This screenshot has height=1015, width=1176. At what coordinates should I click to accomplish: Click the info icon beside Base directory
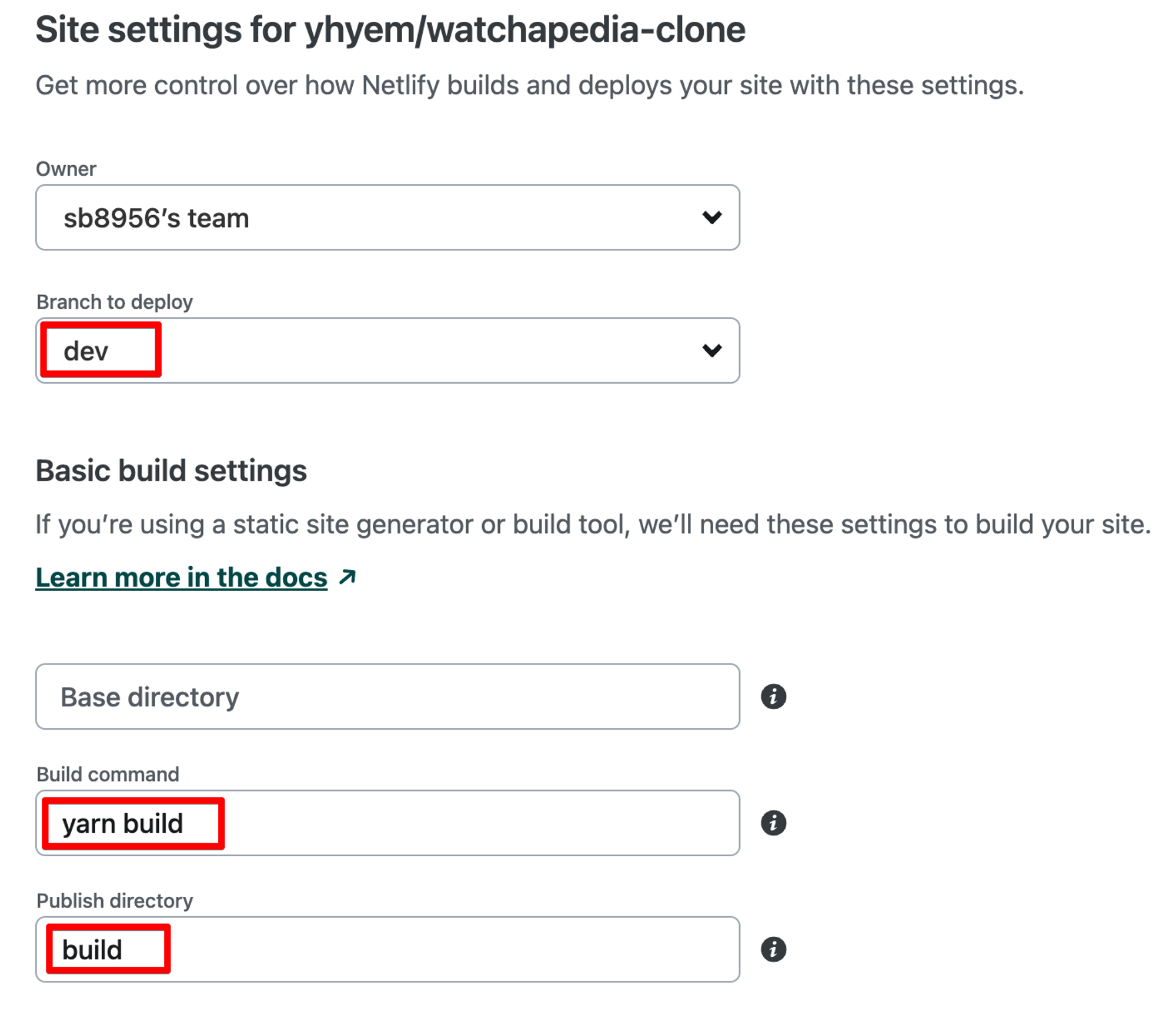click(773, 697)
